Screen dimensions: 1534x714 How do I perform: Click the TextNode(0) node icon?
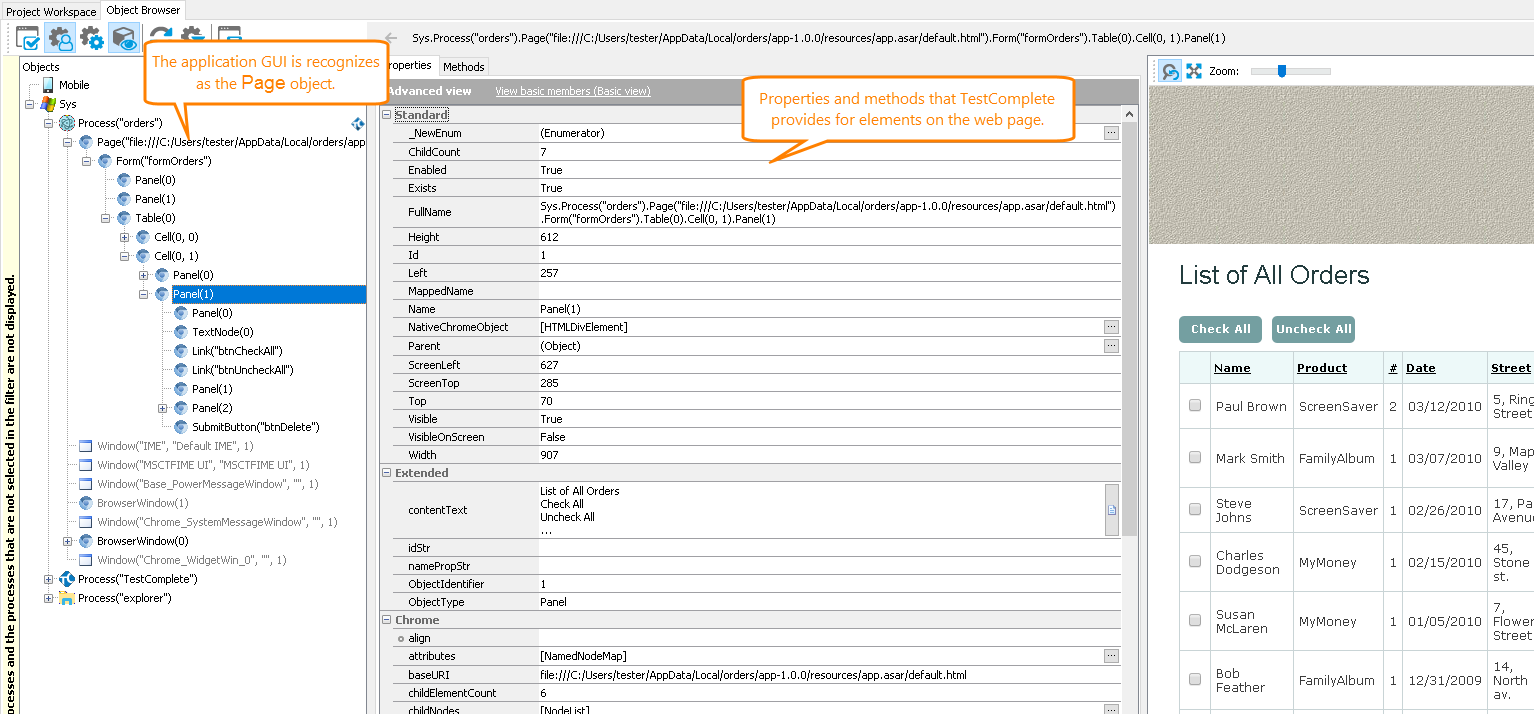point(181,332)
